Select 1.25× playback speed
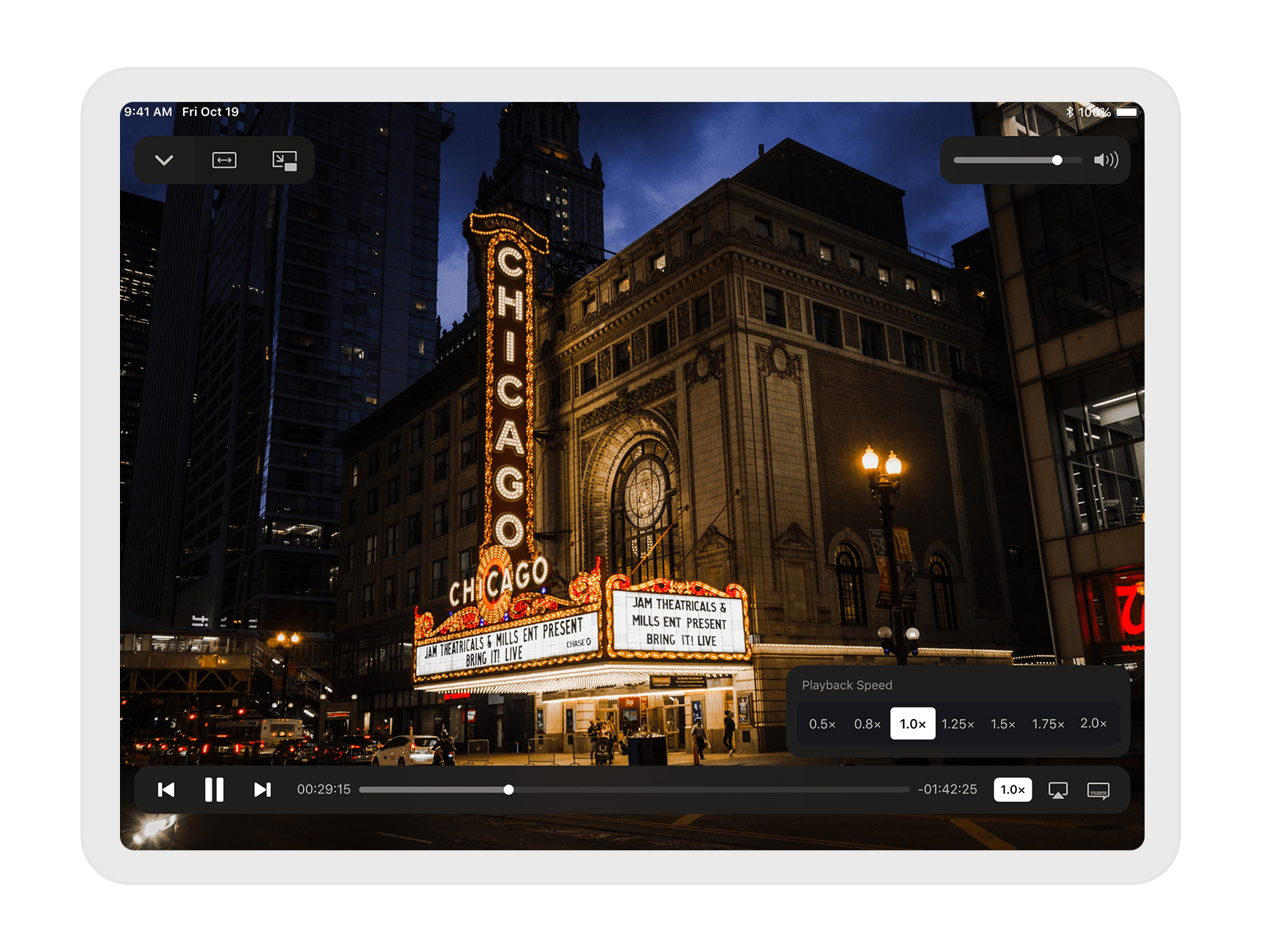 pyautogui.click(x=958, y=724)
